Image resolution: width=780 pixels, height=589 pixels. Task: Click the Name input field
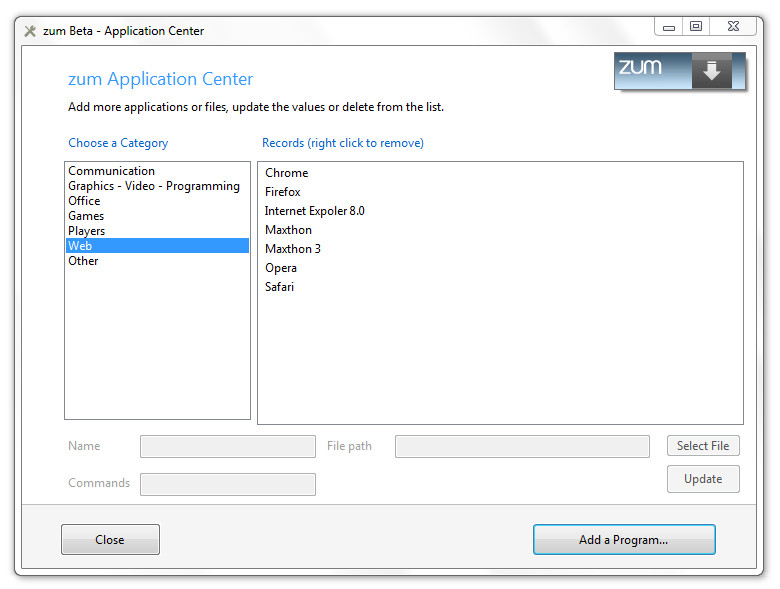click(x=228, y=446)
